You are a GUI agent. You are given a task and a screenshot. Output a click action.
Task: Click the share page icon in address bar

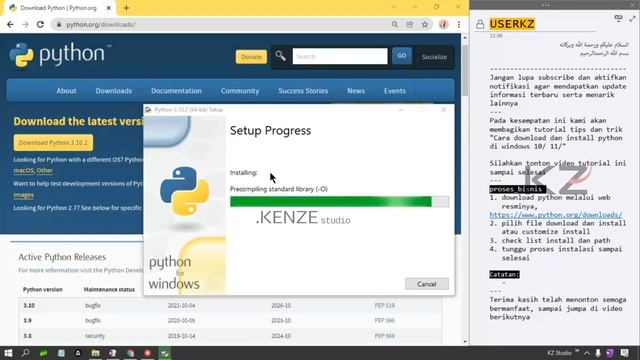(x=410, y=24)
